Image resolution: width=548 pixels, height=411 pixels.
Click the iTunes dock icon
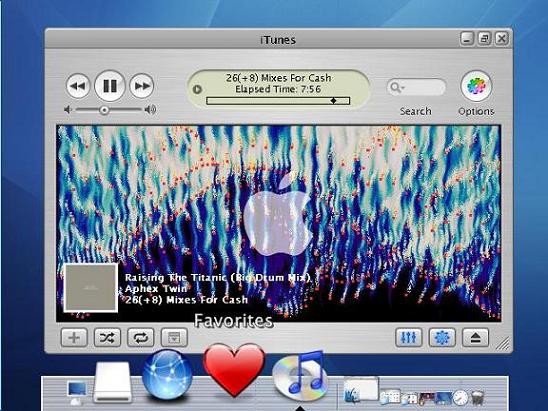300,376
